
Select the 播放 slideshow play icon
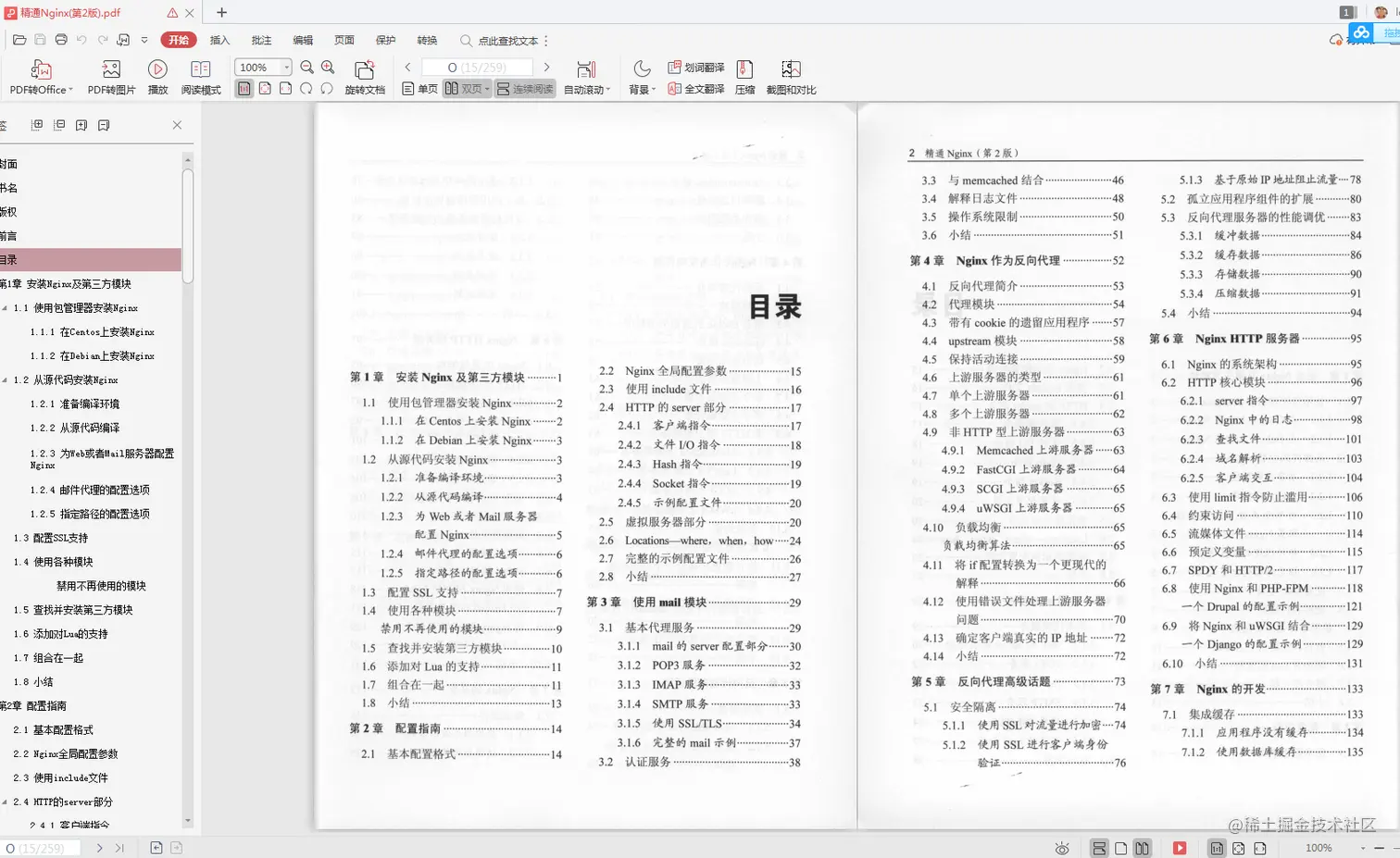[x=156, y=74]
